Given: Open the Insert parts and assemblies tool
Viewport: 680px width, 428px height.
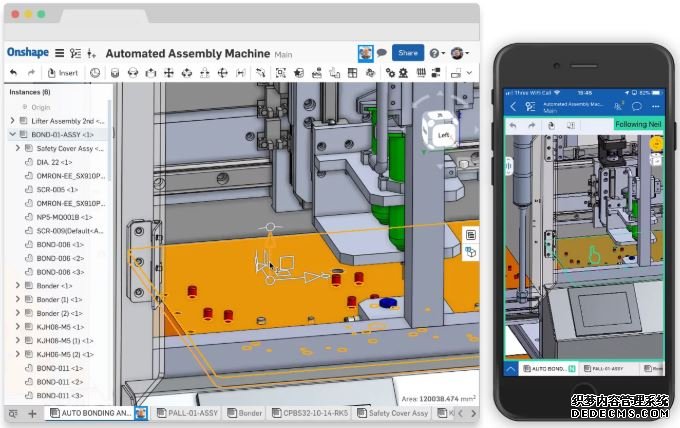Looking at the screenshot, I should pyautogui.click(x=62, y=73).
